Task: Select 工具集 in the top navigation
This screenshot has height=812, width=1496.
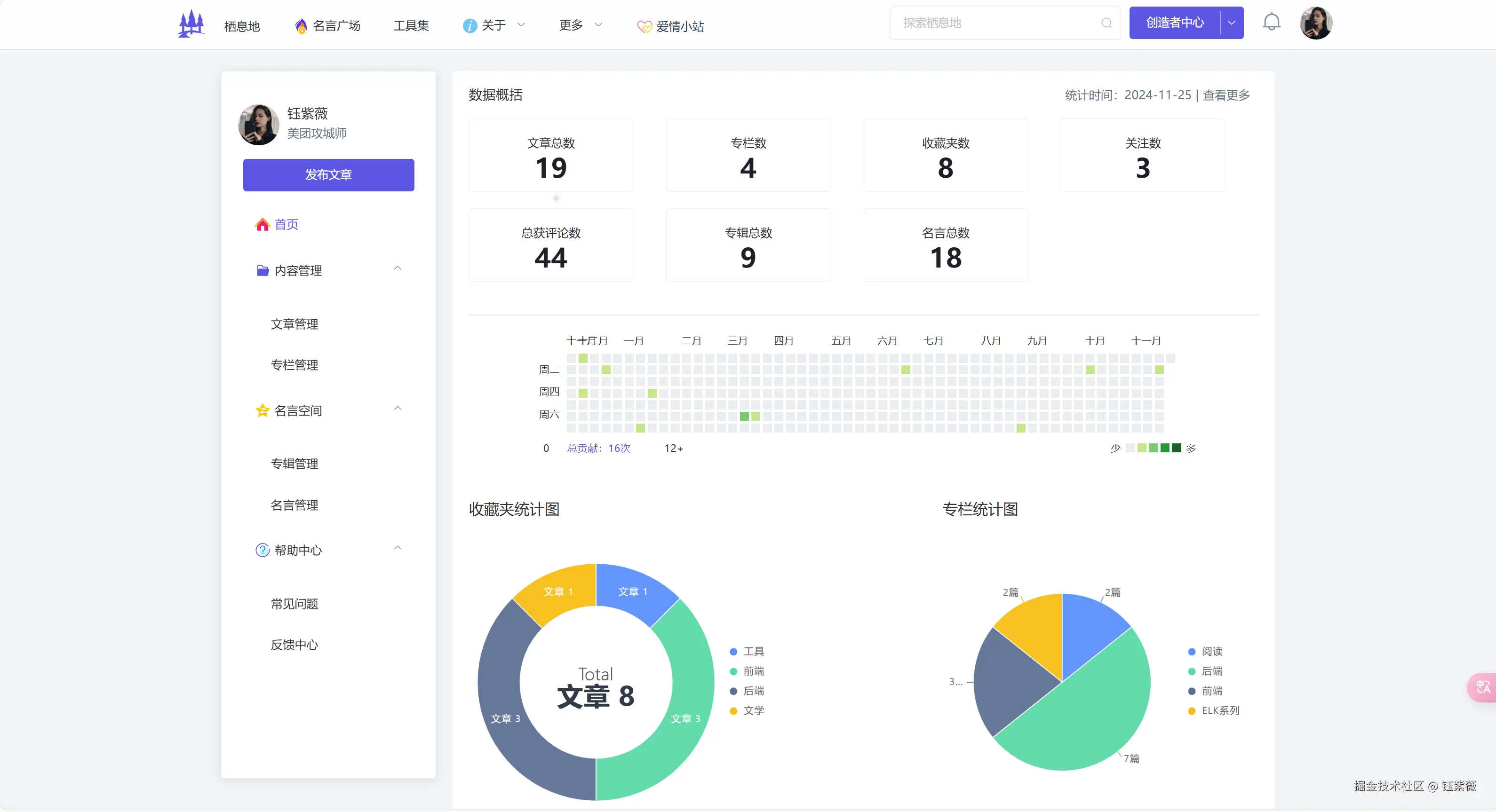Action: click(x=411, y=25)
